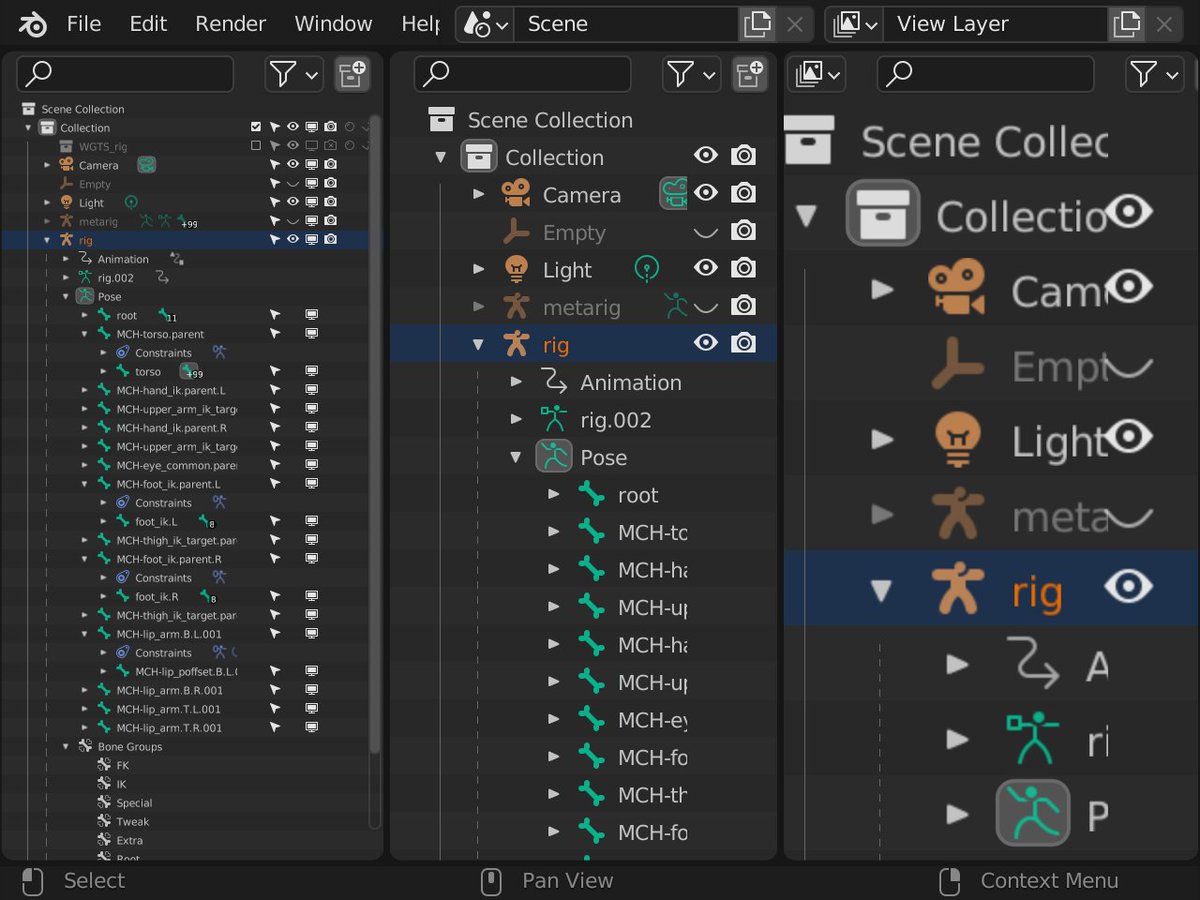The image size is (1200, 900).
Task: Toggle Camera selectable arrow in left outliner
Action: tap(274, 165)
